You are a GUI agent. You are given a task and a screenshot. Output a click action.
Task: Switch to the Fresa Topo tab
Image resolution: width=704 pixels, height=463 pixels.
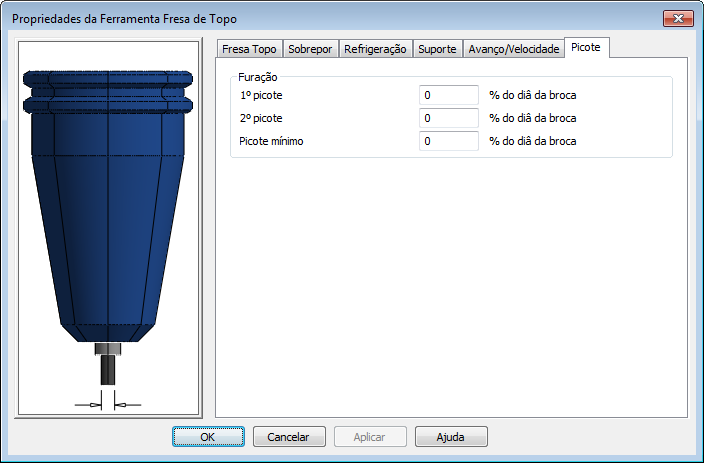tap(250, 49)
